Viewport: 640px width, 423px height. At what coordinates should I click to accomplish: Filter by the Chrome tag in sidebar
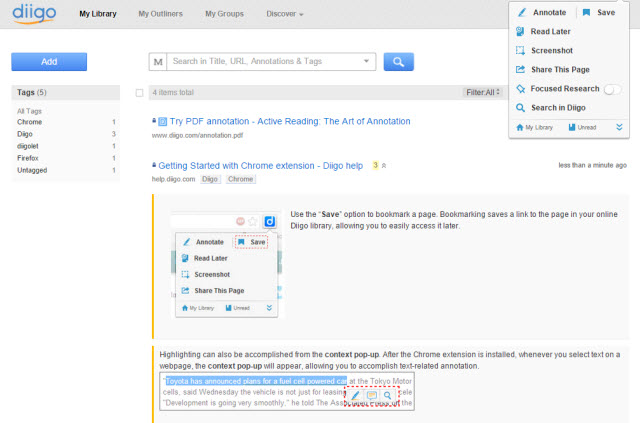pos(29,122)
